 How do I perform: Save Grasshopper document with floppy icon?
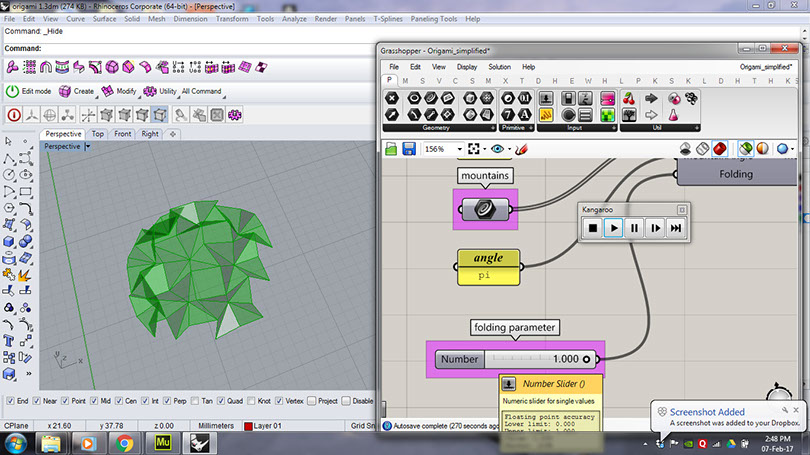tap(409, 149)
